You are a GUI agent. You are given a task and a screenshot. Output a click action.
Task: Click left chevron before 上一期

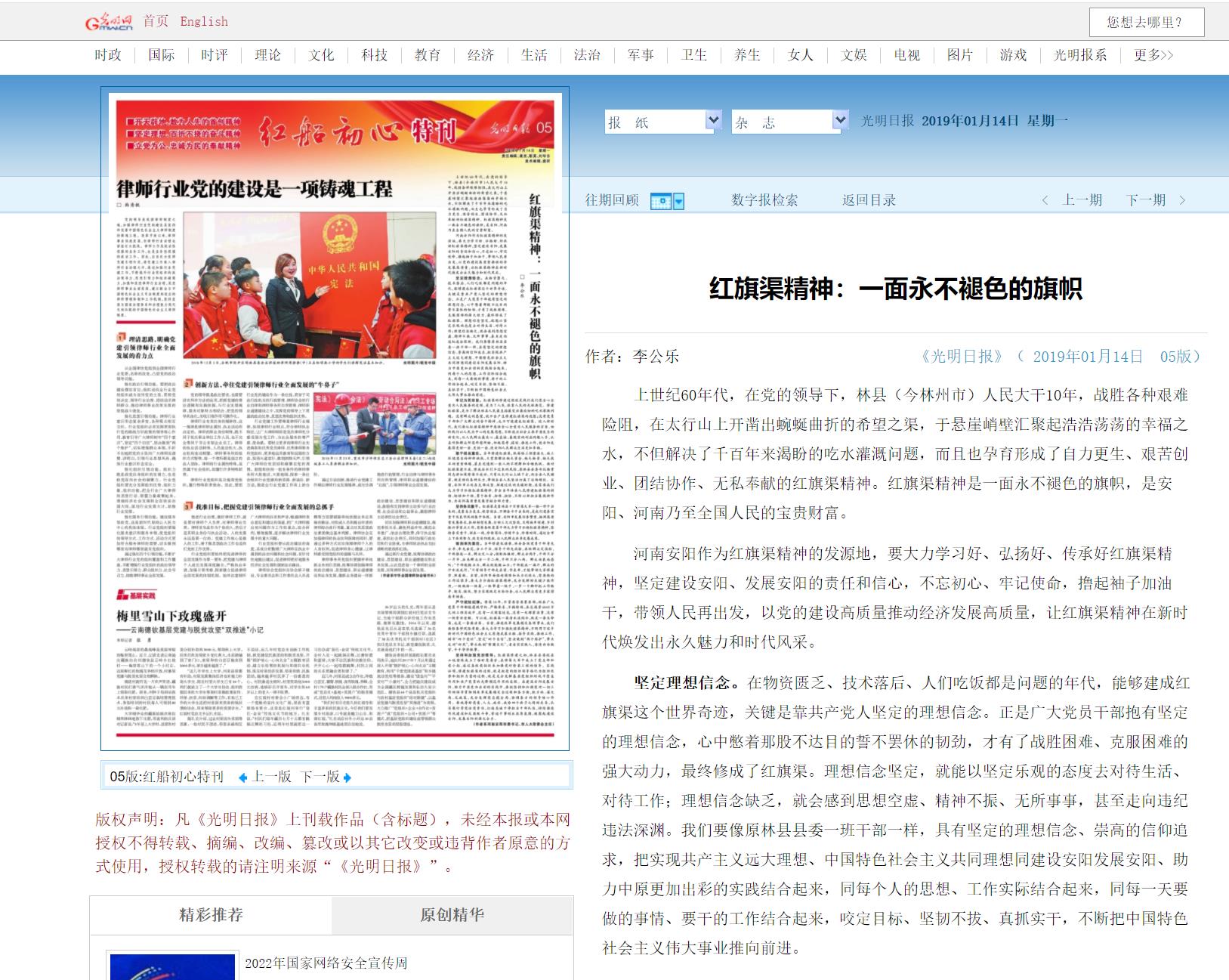click(1046, 200)
